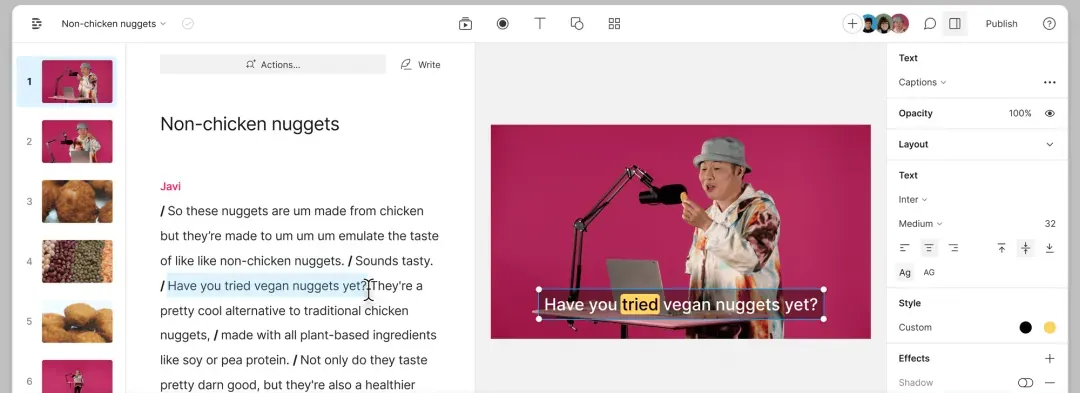1080x393 pixels.
Task: Select scene 1 thumbnail
Action: [77, 81]
